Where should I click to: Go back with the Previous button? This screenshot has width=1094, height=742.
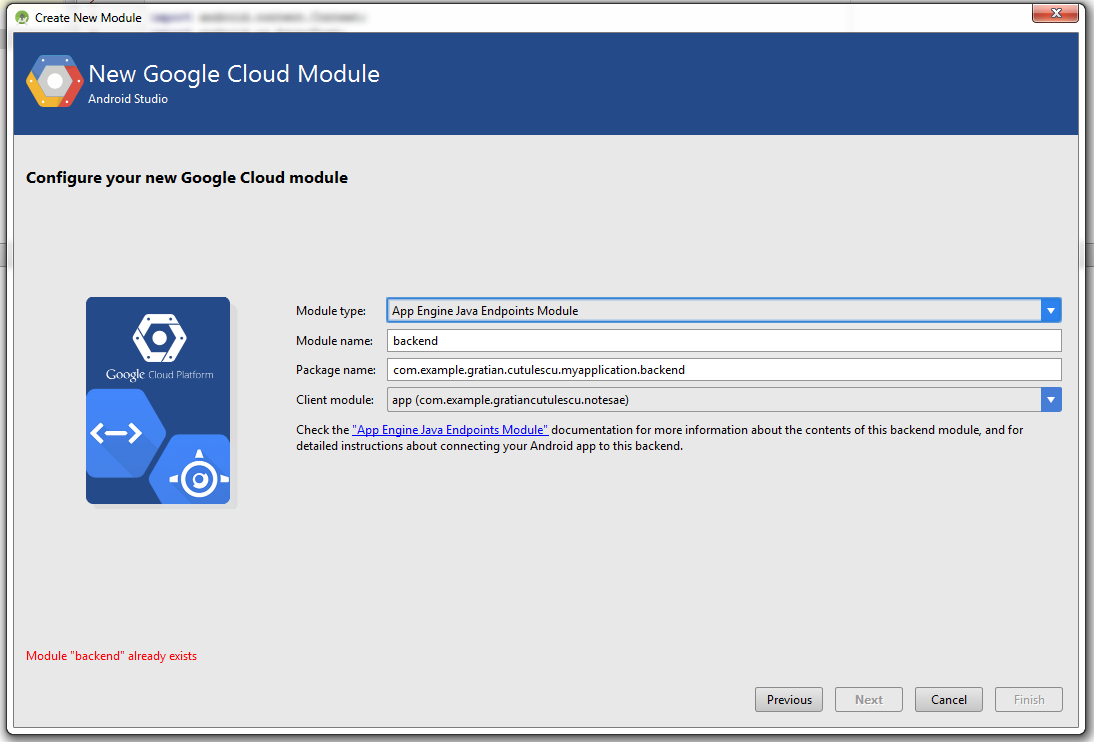[789, 700]
